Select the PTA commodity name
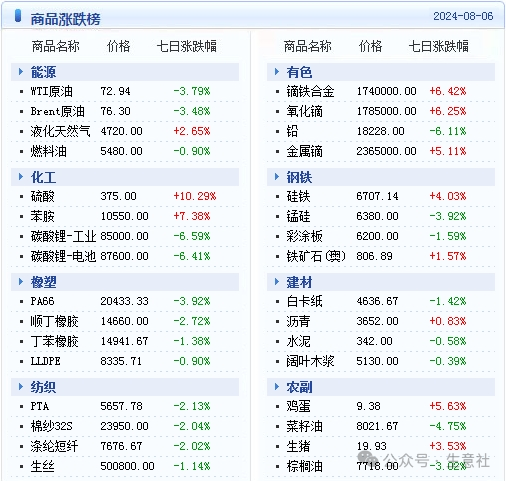This screenshot has width=506, height=481. pyautogui.click(x=40, y=406)
